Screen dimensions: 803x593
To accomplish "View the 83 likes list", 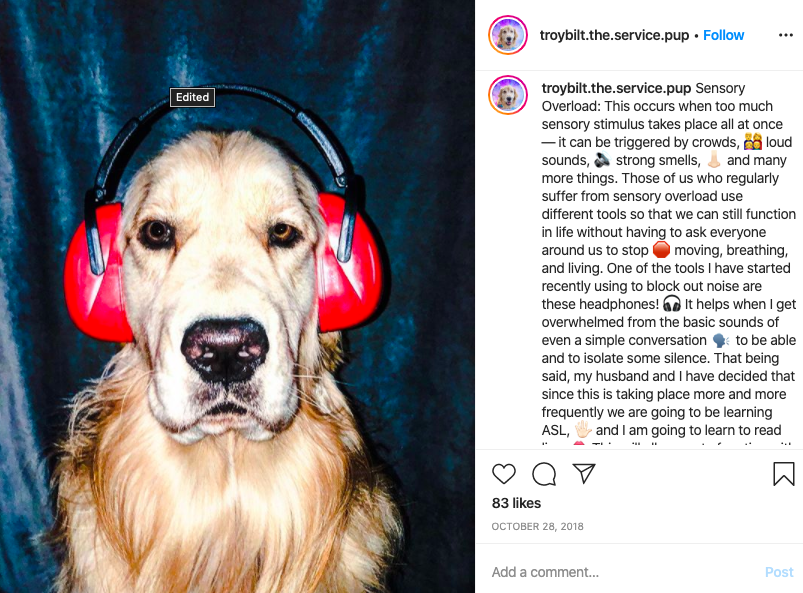I will [x=516, y=503].
